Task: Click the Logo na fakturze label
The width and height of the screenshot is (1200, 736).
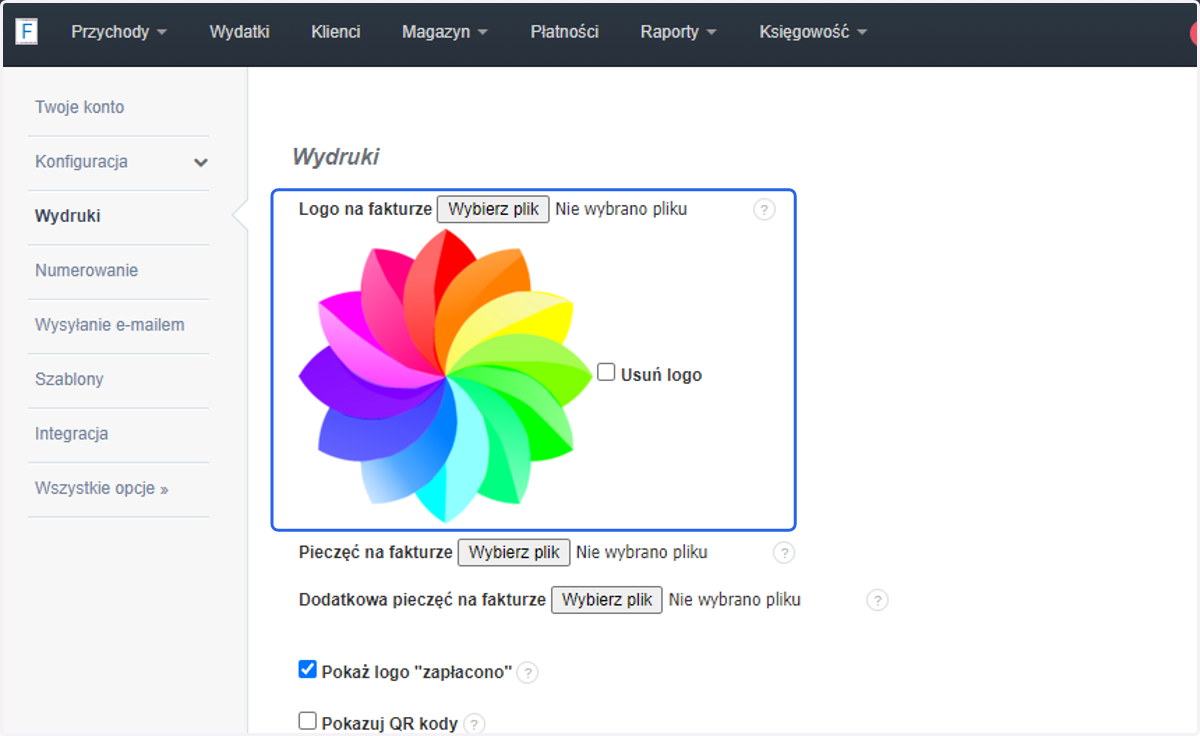Action: (x=366, y=209)
